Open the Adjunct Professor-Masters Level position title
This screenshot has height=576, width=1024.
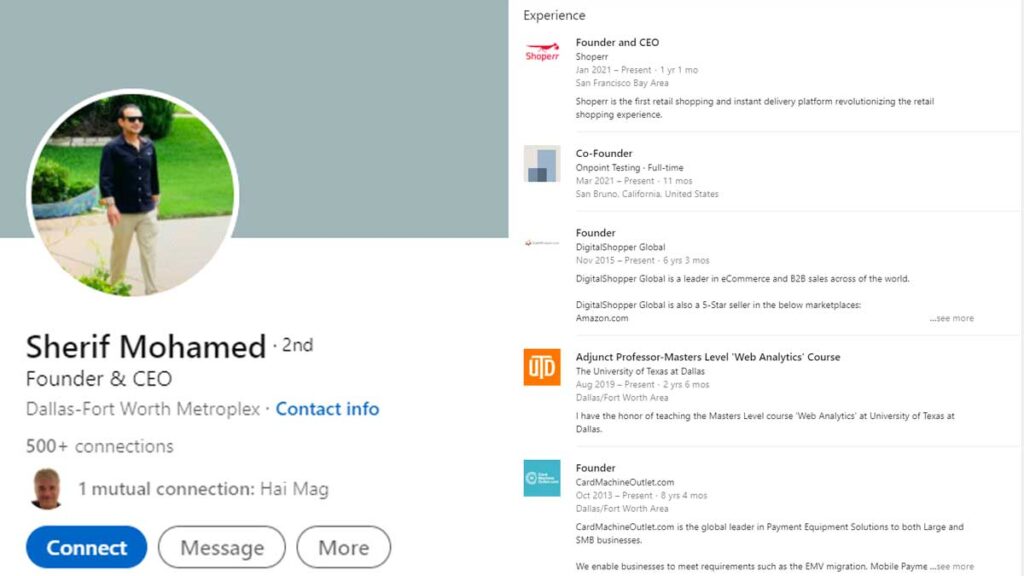pos(708,357)
